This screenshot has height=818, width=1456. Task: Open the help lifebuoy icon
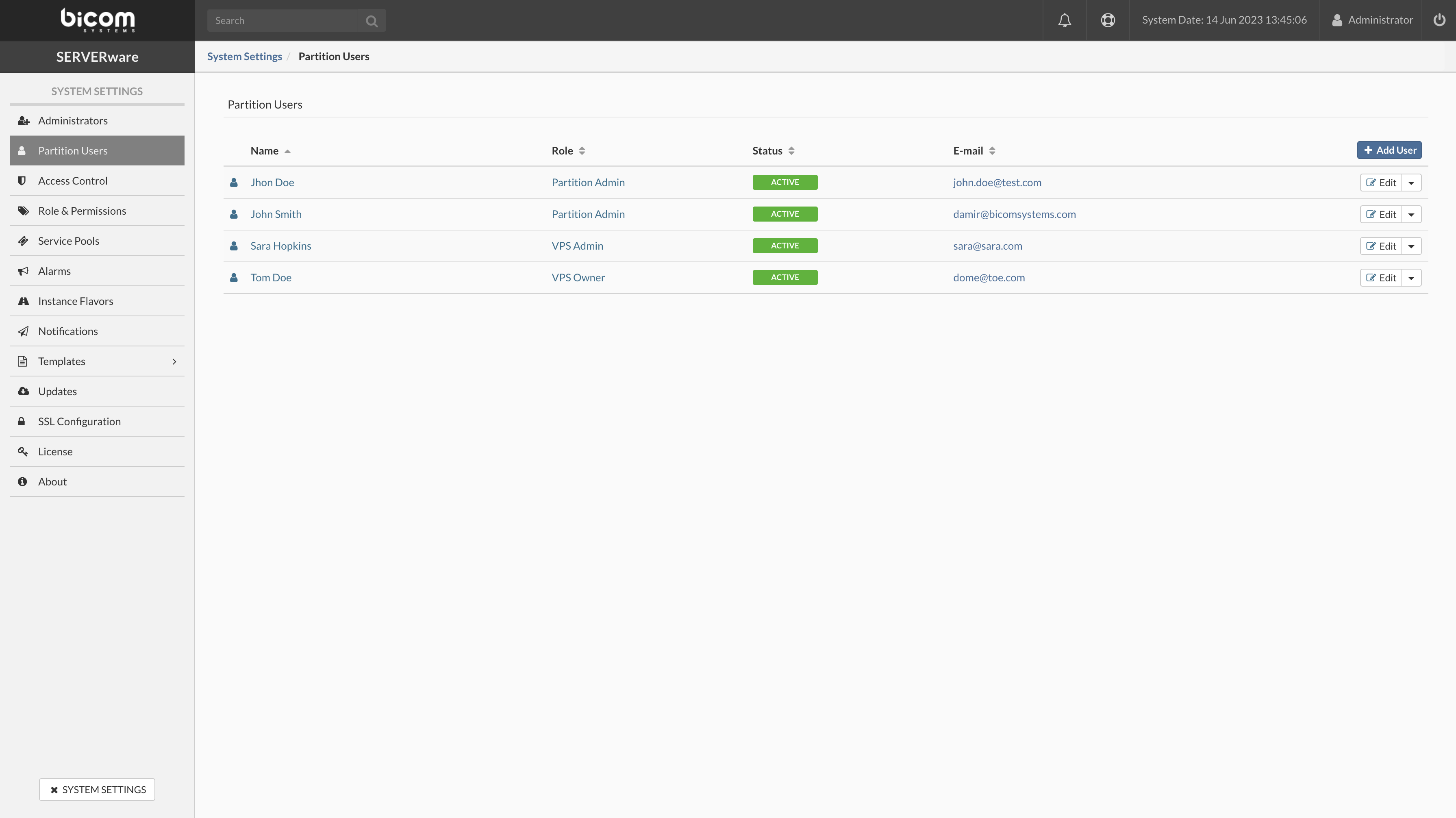(x=1108, y=20)
